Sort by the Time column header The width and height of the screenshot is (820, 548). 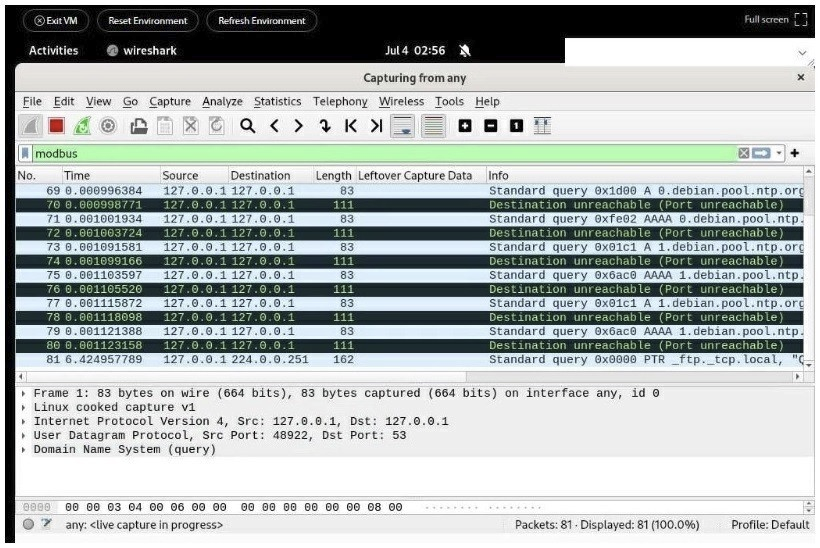pyautogui.click(x=111, y=176)
